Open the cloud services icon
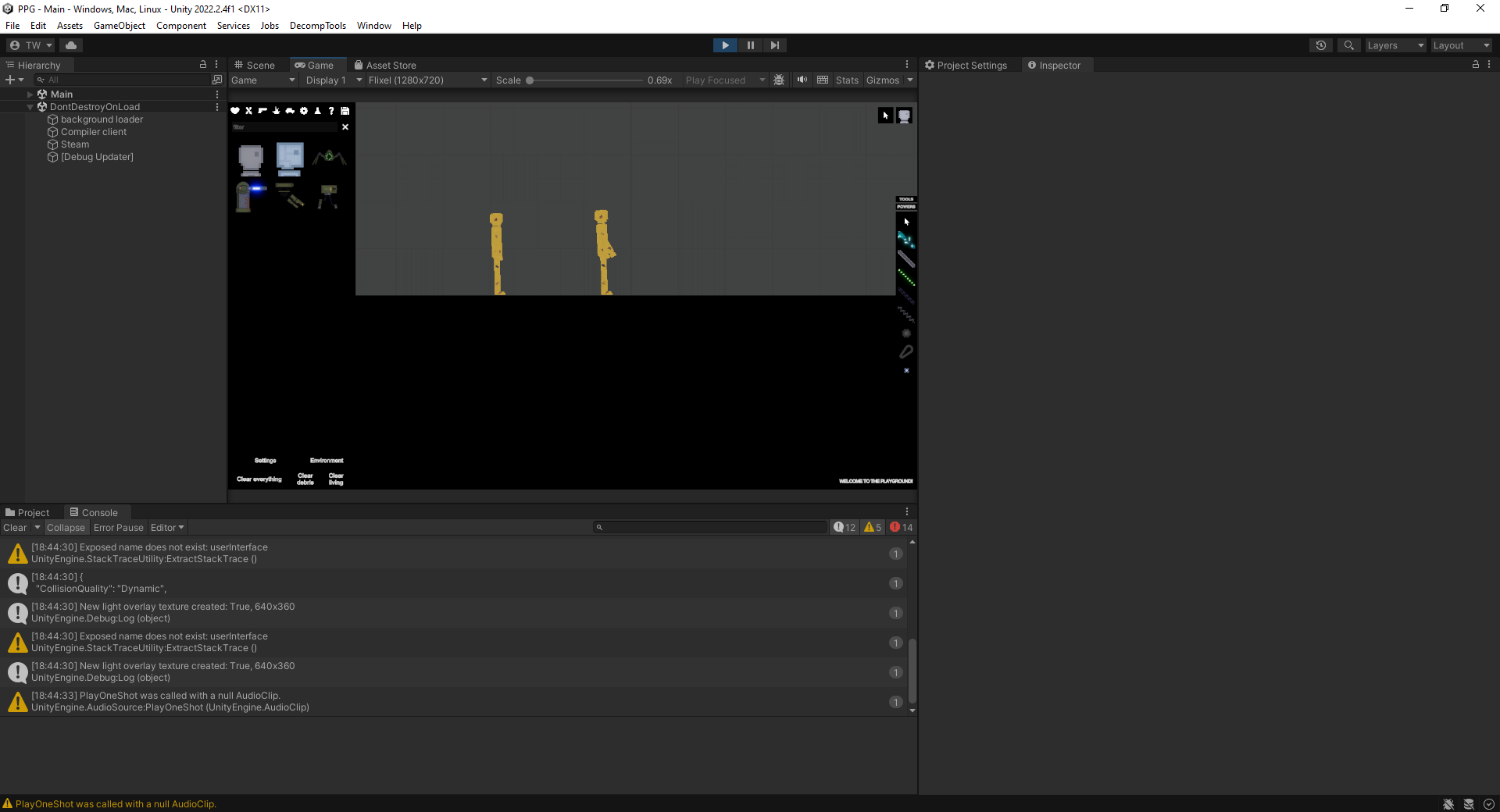 [71, 45]
